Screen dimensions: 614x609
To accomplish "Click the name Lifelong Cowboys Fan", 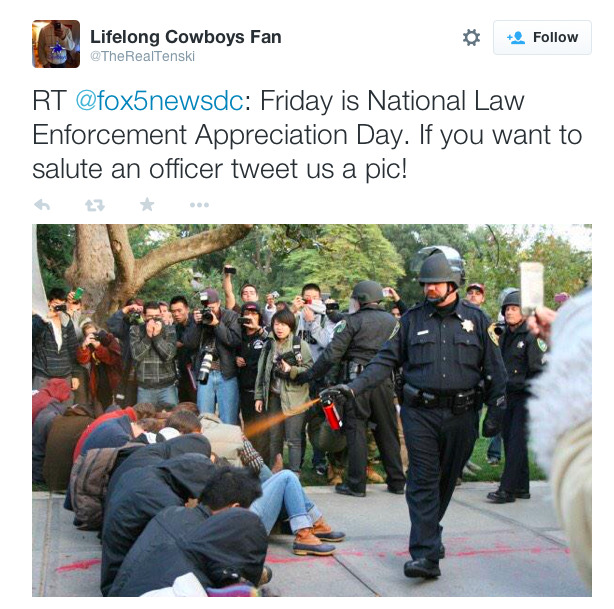I will [186, 37].
